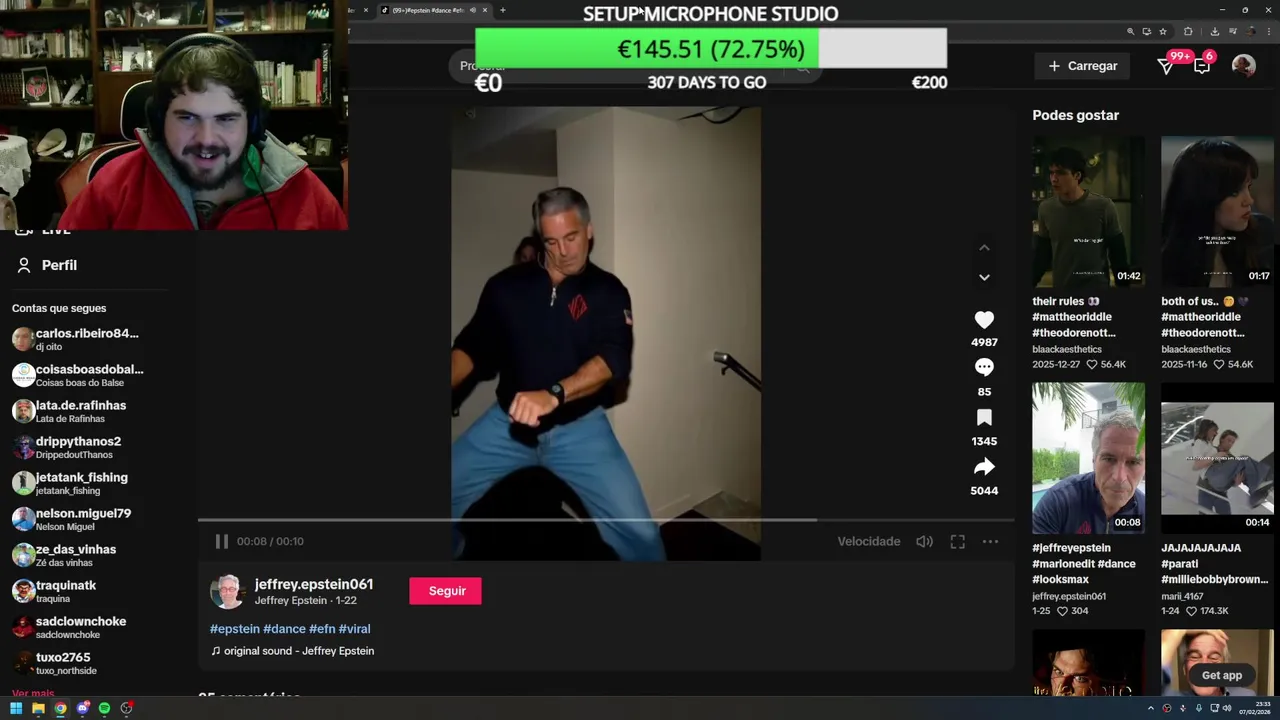
Task: Open the Windows Start menu
Action: pyautogui.click(x=16, y=708)
